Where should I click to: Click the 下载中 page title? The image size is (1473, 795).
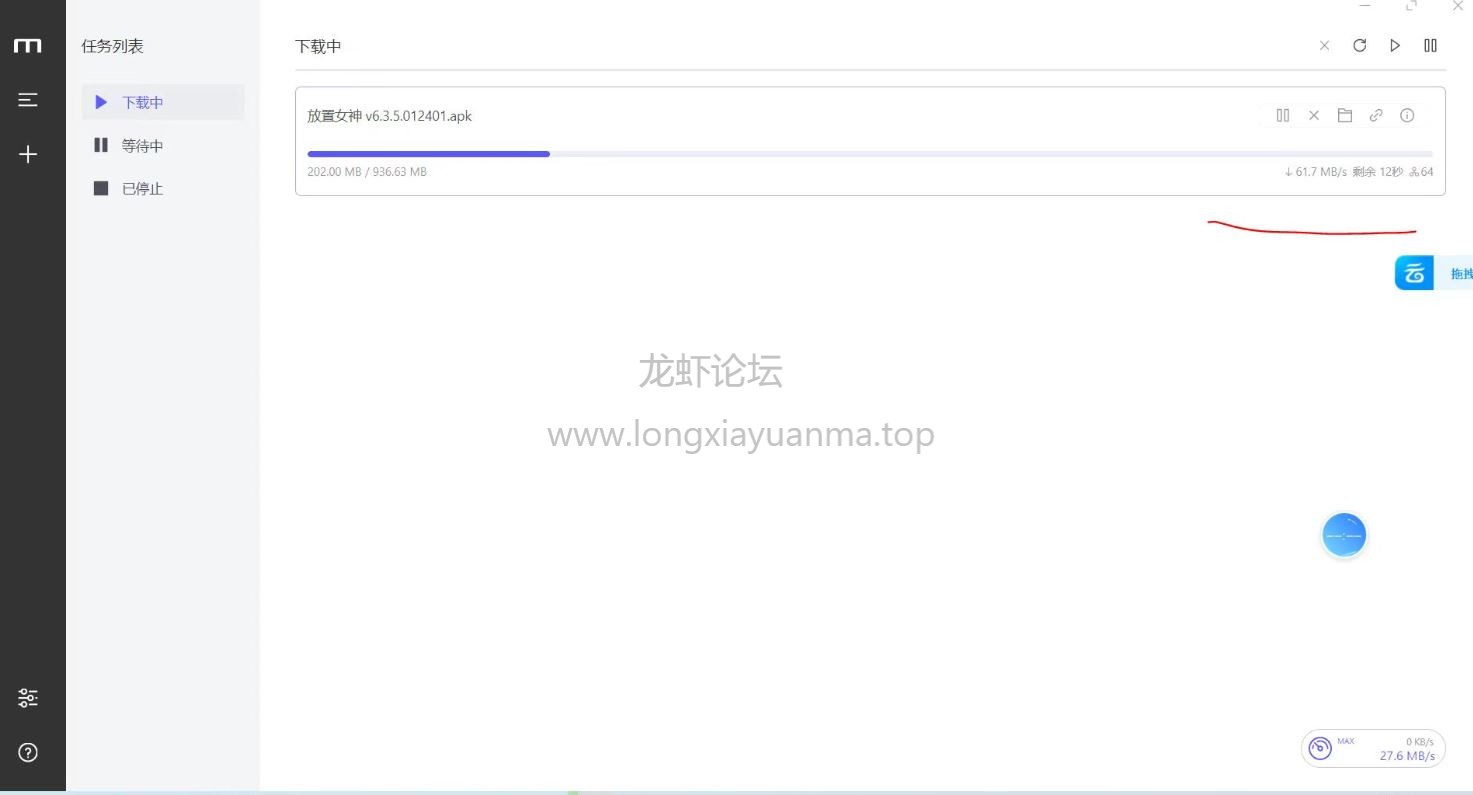pyautogui.click(x=318, y=46)
